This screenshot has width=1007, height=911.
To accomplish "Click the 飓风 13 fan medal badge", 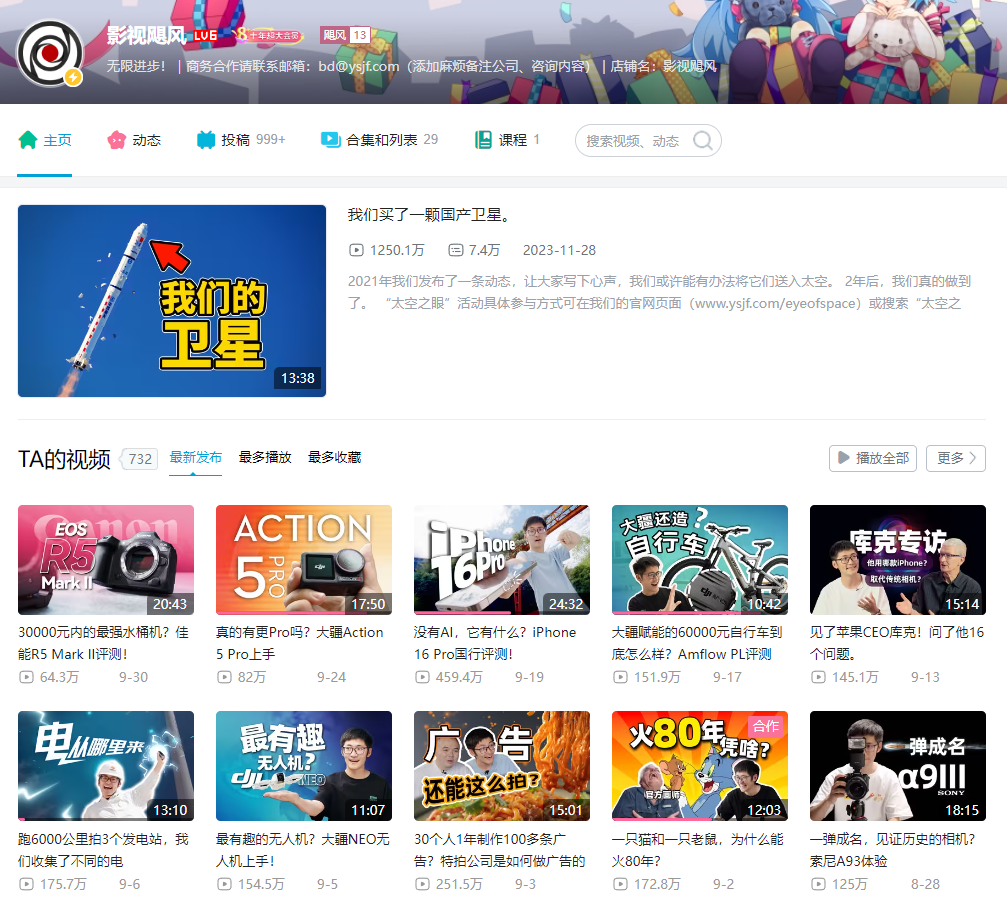I will [346, 35].
